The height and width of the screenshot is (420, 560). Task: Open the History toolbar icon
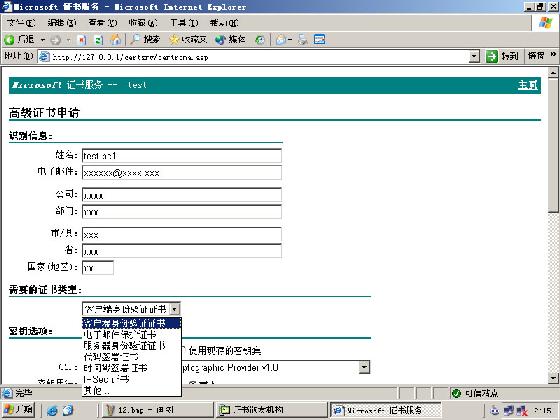[x=260, y=40]
